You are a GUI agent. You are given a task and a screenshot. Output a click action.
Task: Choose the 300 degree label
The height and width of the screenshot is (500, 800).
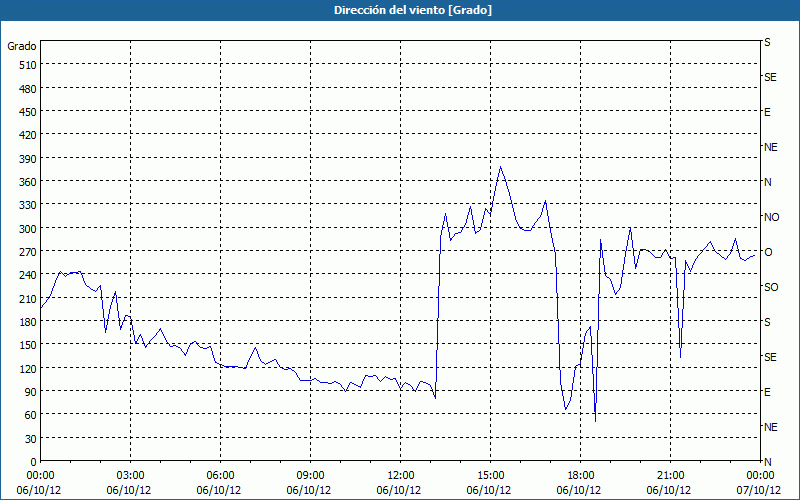click(x=28, y=229)
